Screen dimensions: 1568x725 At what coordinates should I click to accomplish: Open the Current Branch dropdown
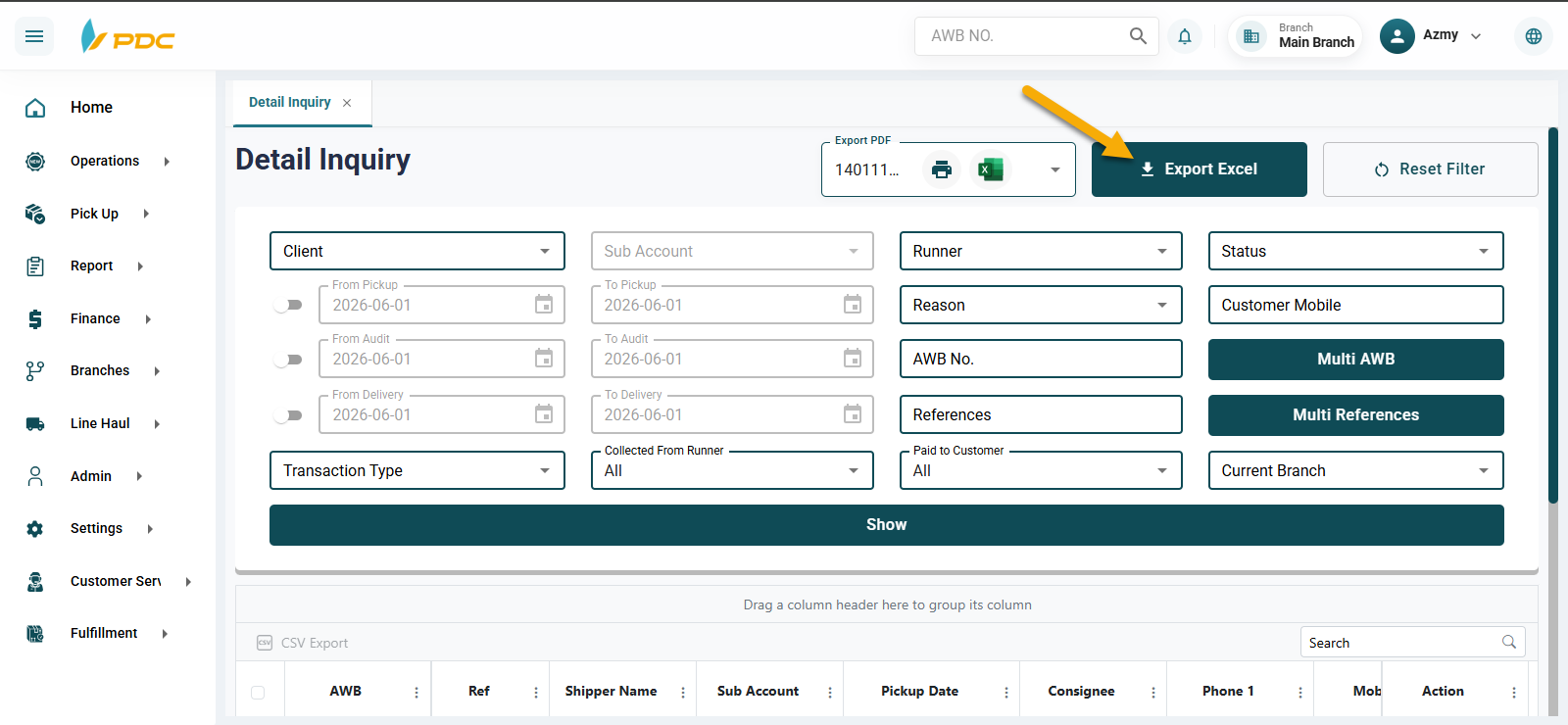pos(1356,470)
